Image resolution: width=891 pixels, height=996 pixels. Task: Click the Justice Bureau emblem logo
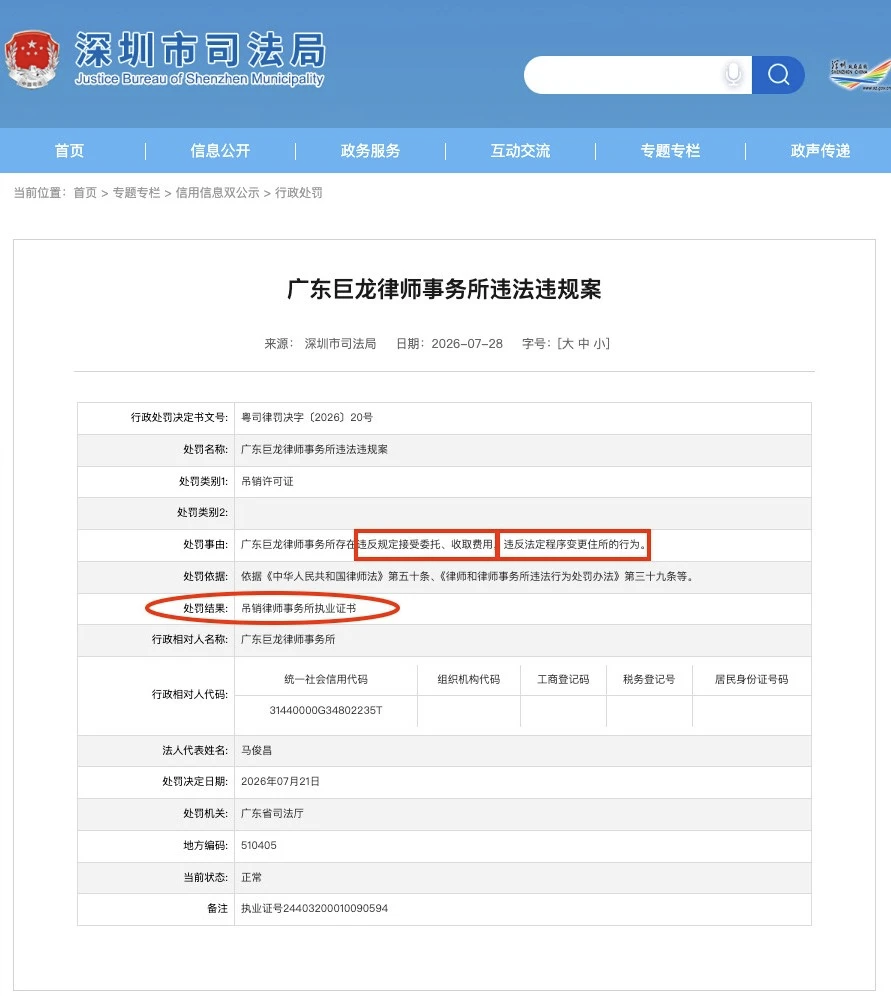(x=32, y=59)
